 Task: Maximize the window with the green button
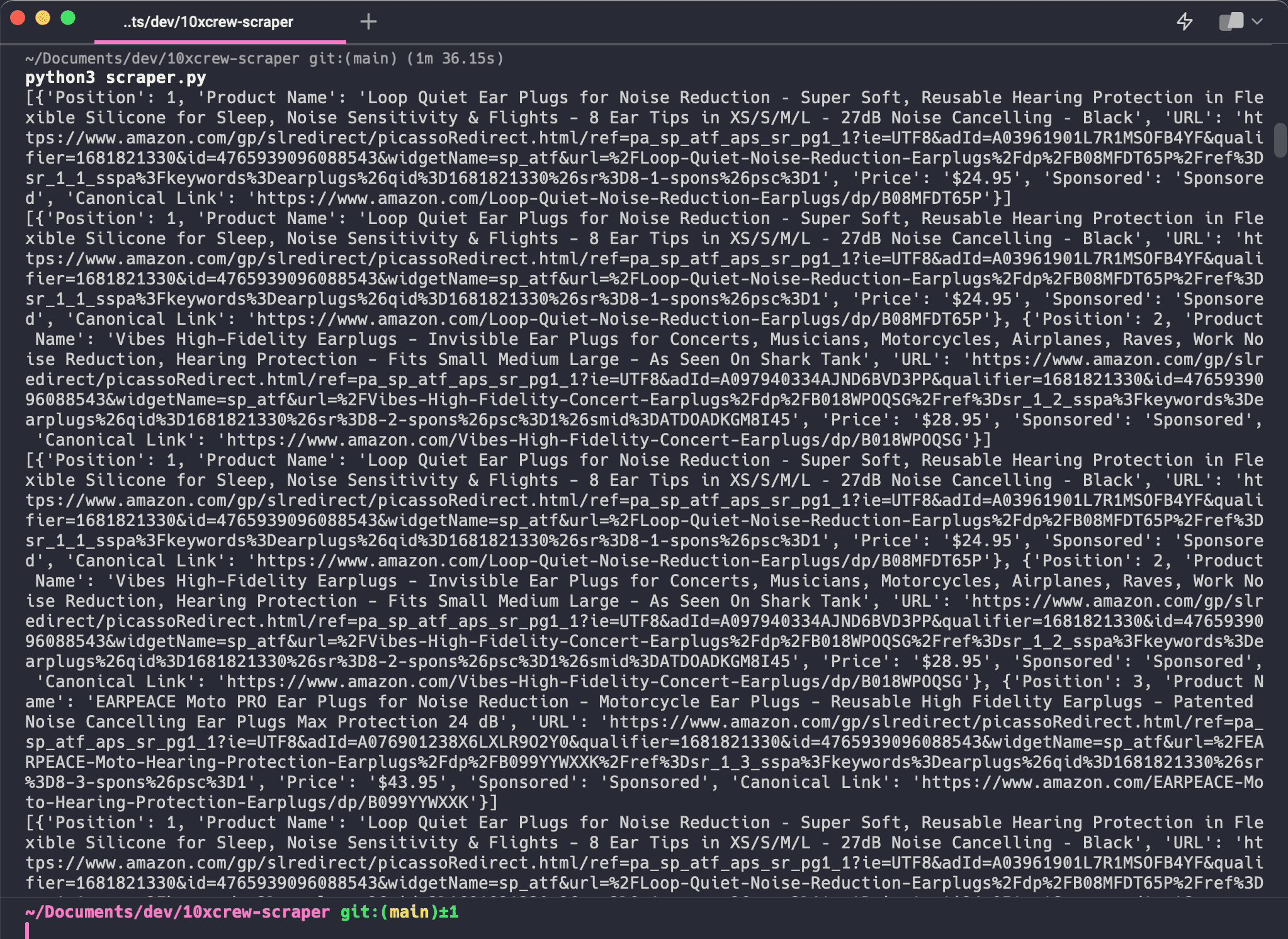tap(68, 18)
